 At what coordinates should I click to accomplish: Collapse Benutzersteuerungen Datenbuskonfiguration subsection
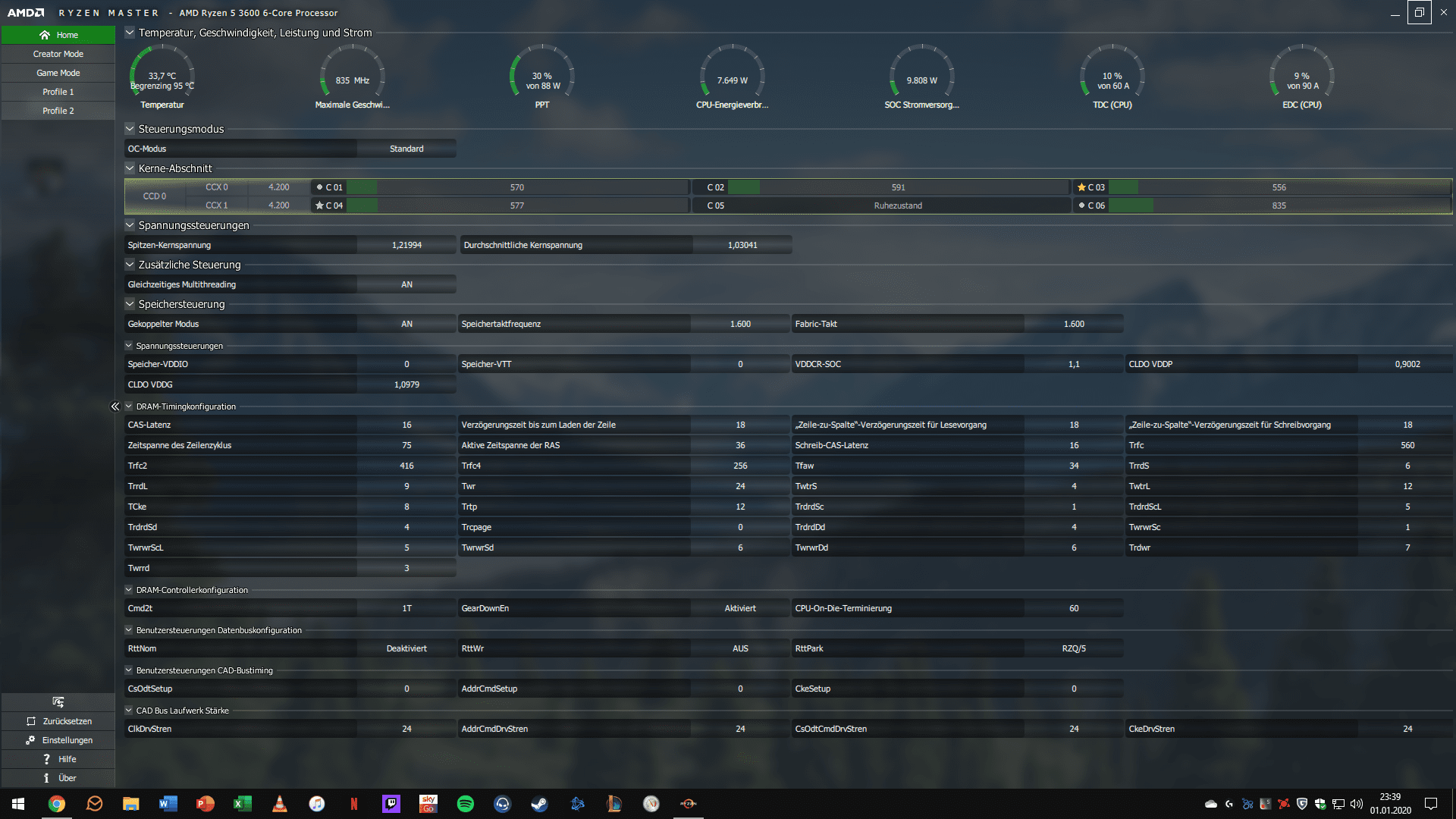(129, 630)
